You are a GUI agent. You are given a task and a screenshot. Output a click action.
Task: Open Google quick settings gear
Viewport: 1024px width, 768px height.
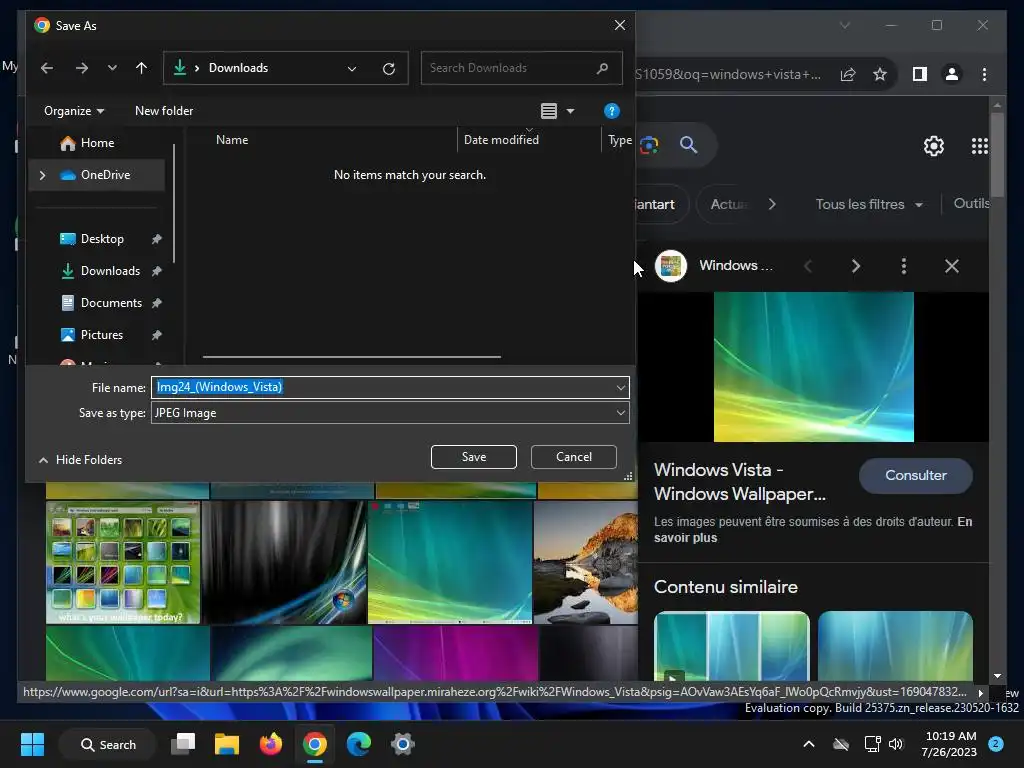point(934,146)
